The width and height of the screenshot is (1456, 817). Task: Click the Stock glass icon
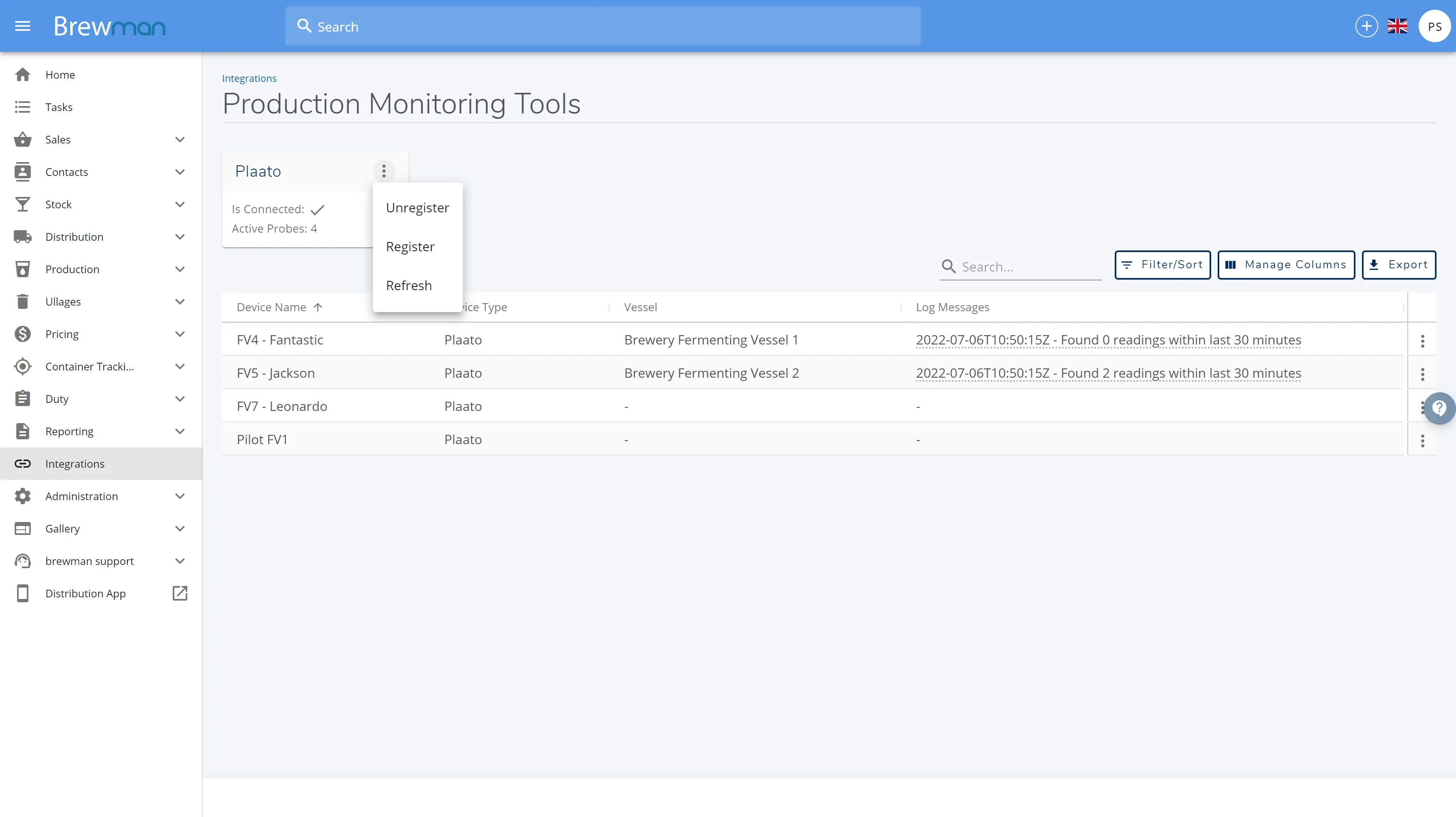point(23,205)
